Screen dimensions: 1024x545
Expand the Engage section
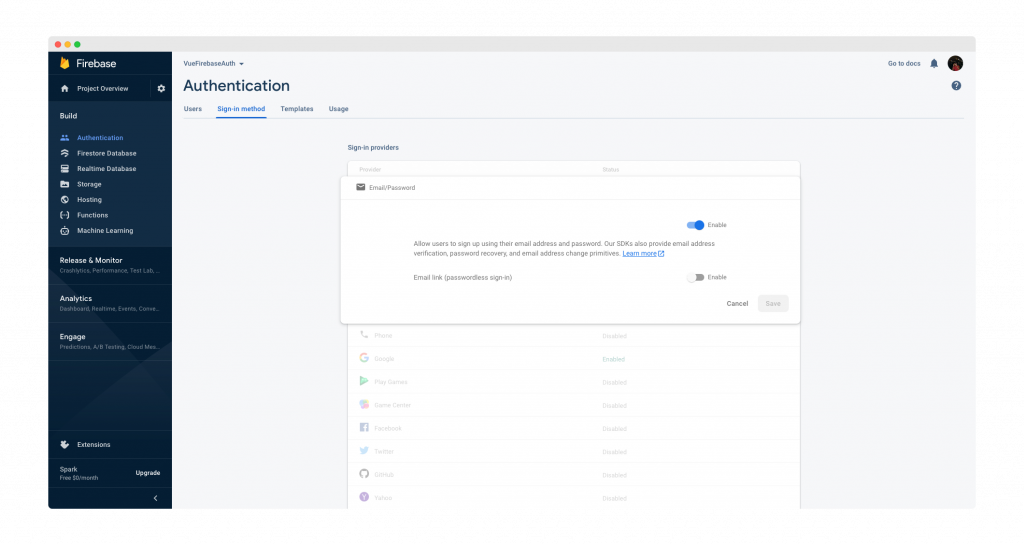[110, 341]
